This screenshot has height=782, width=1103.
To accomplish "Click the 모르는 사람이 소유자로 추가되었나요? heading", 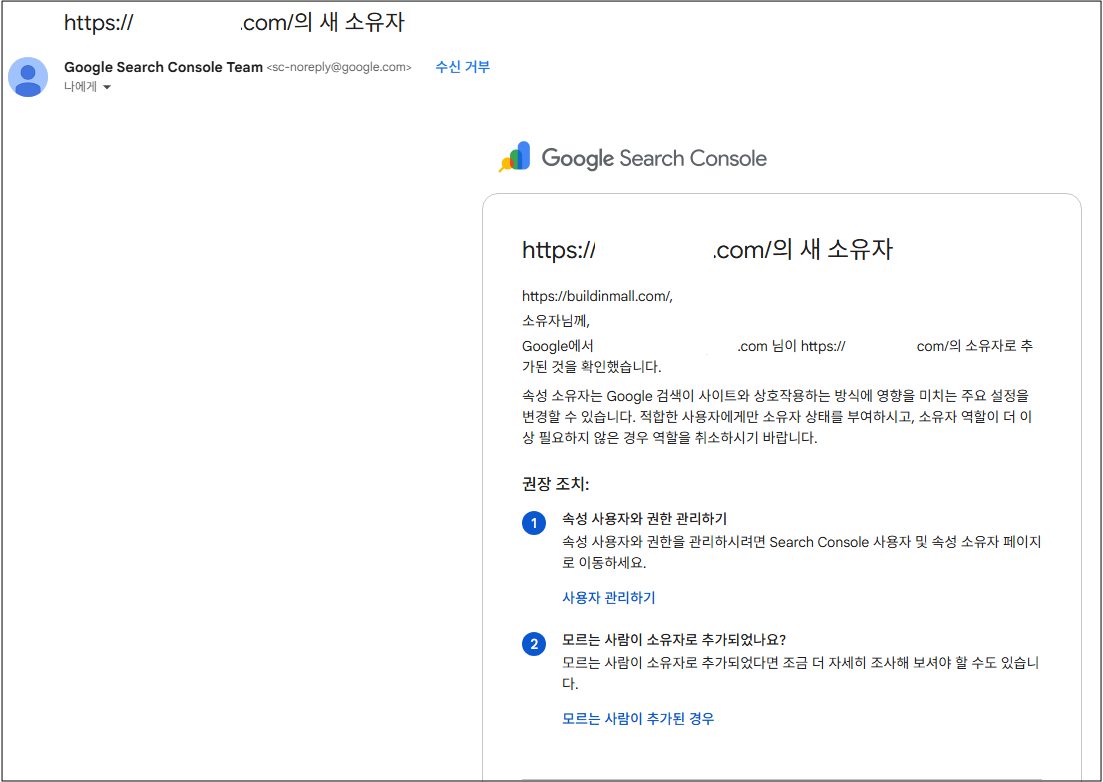I will pyautogui.click(x=674, y=640).
